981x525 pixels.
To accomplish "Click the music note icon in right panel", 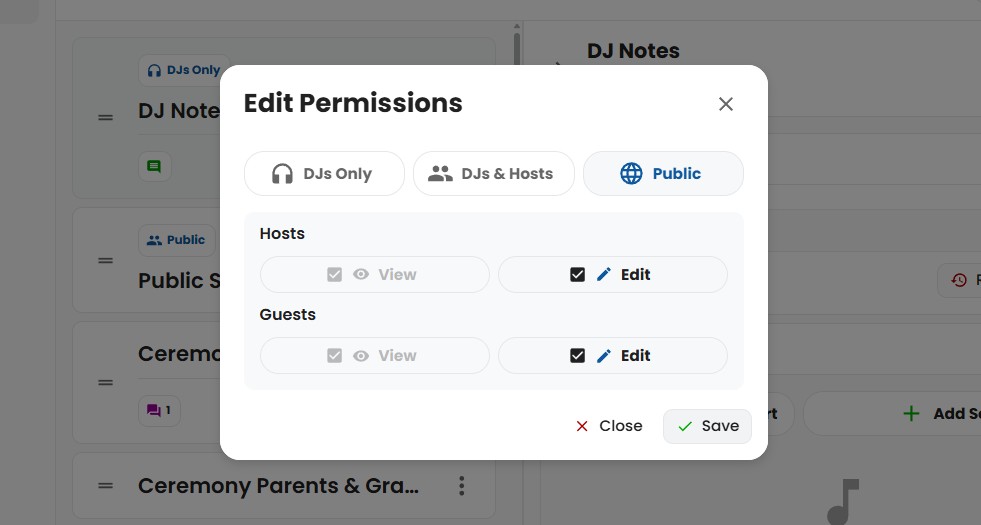I will point(843,502).
